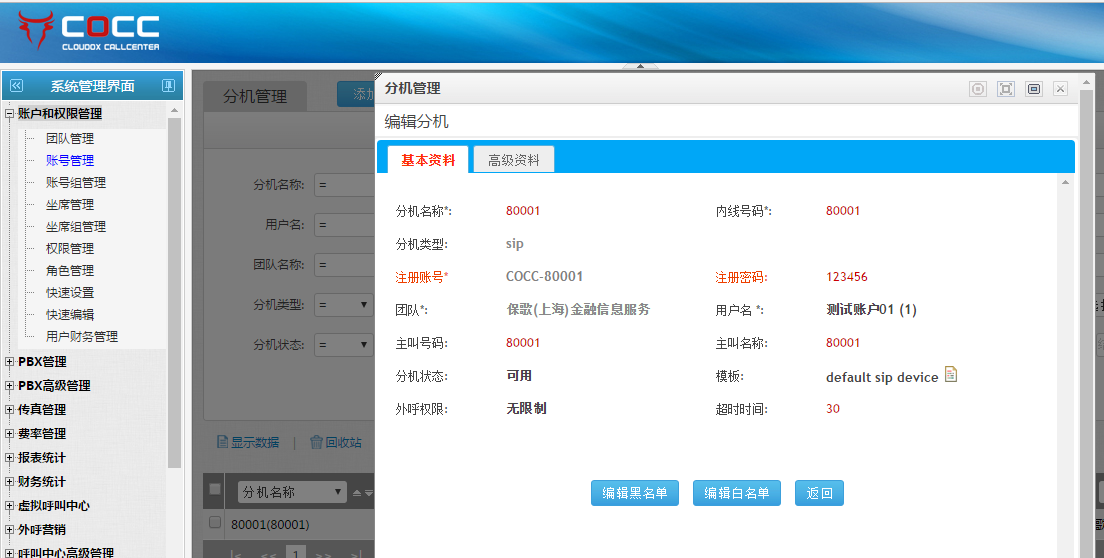
Task: Click the COCC bull logo
Action: [x=36, y=31]
